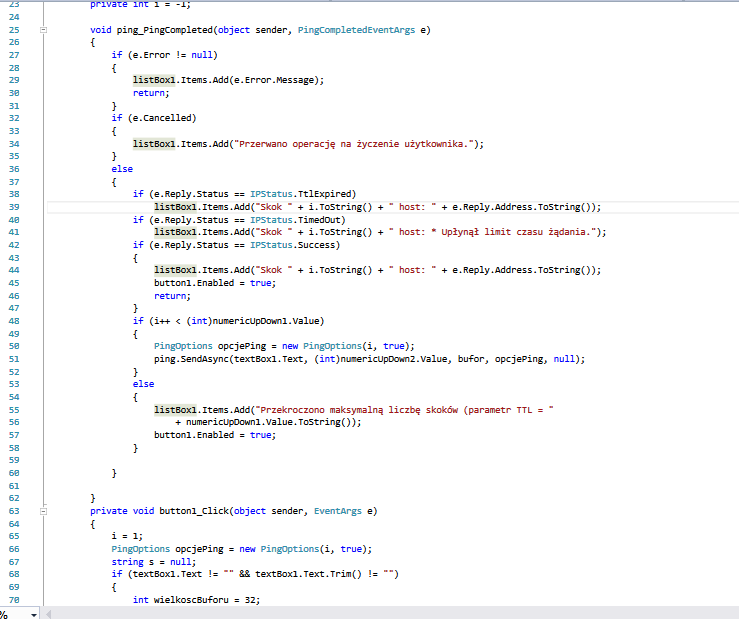Click button1.Enabled on line 57
The height and width of the screenshot is (619, 739).
point(194,435)
